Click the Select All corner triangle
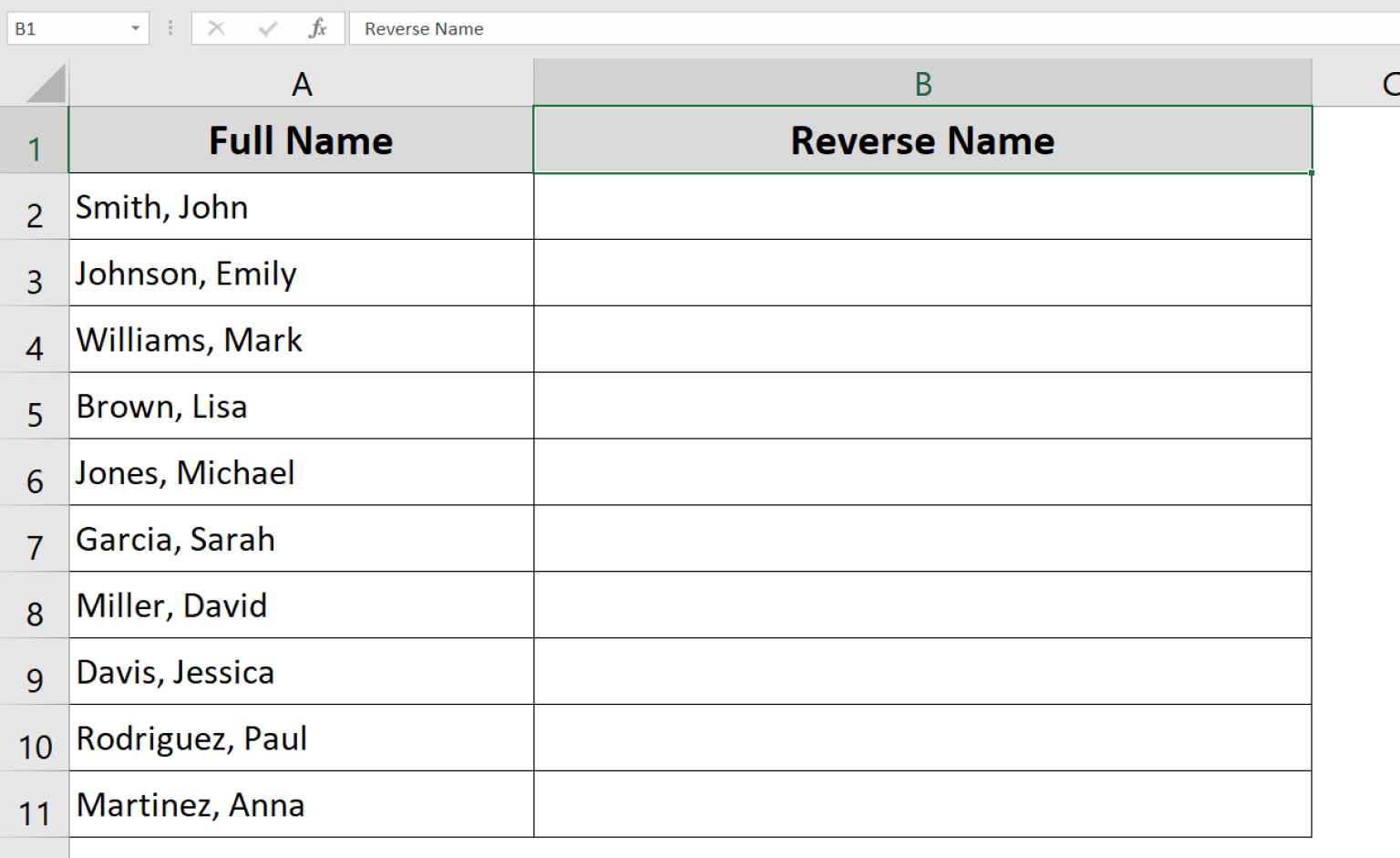 coord(46,84)
